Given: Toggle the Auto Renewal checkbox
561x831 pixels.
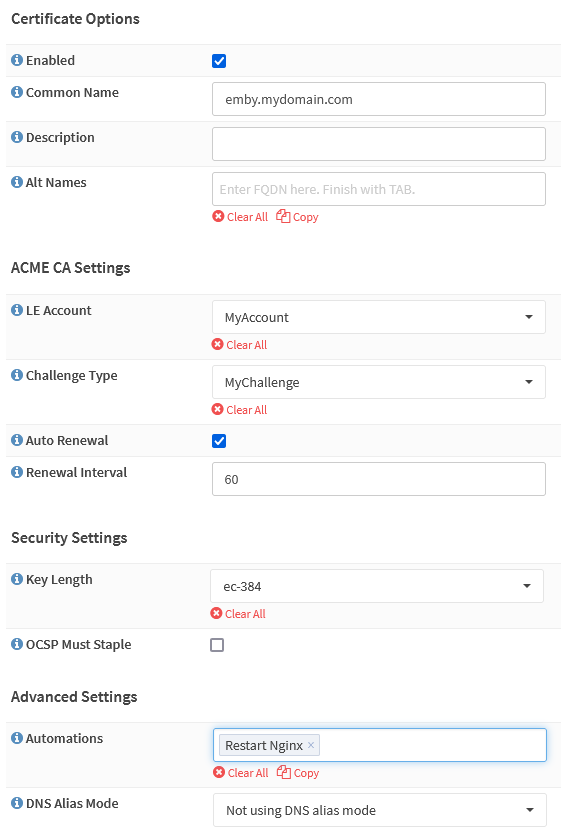Looking at the screenshot, I should click(x=219, y=441).
